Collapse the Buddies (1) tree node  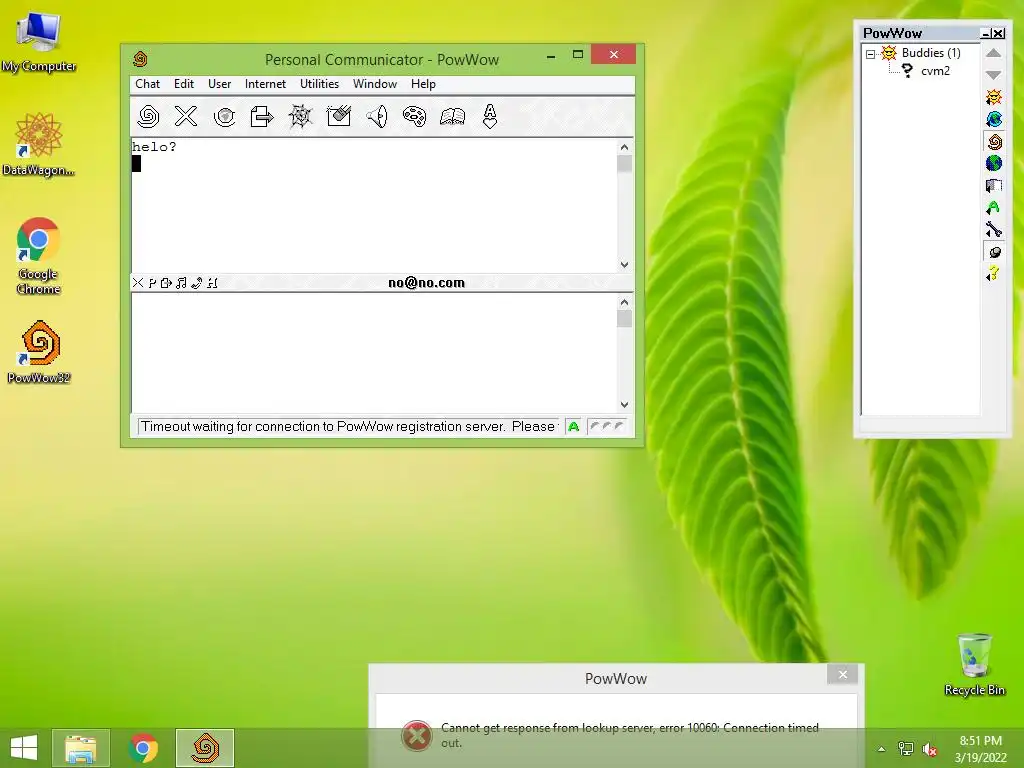(x=871, y=54)
